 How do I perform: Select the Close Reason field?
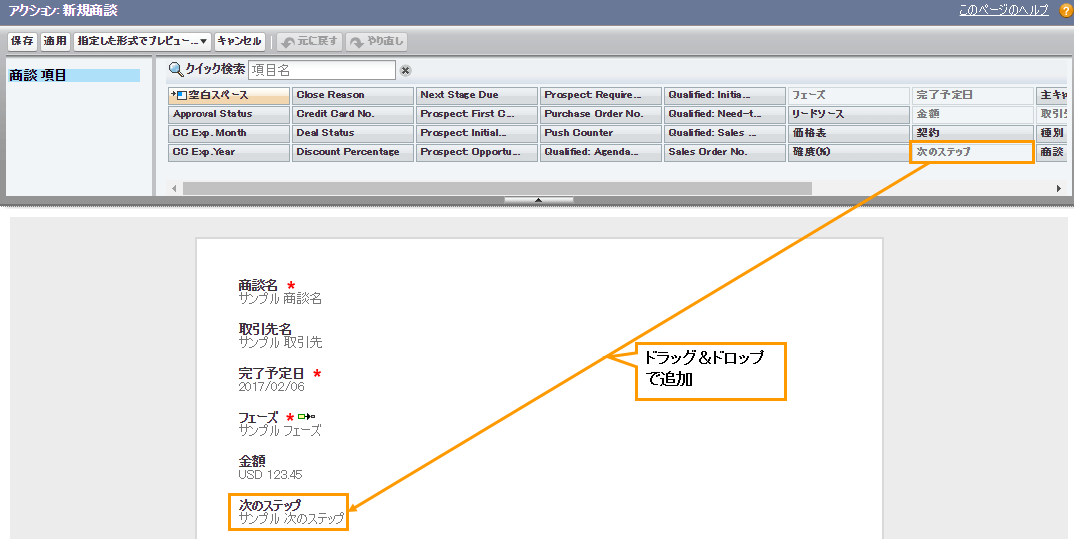tap(353, 95)
